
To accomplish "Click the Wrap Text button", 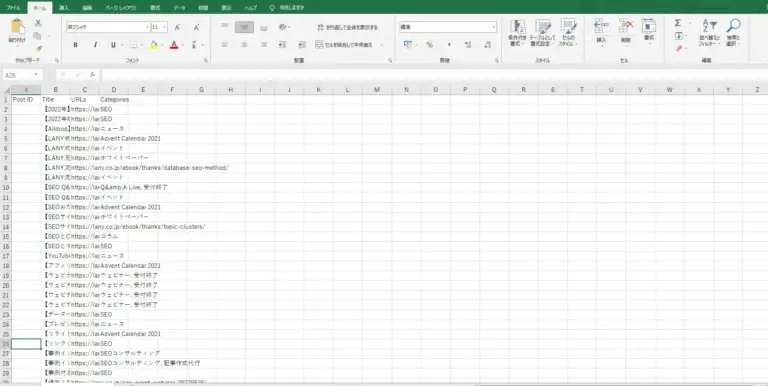I will [348, 27].
